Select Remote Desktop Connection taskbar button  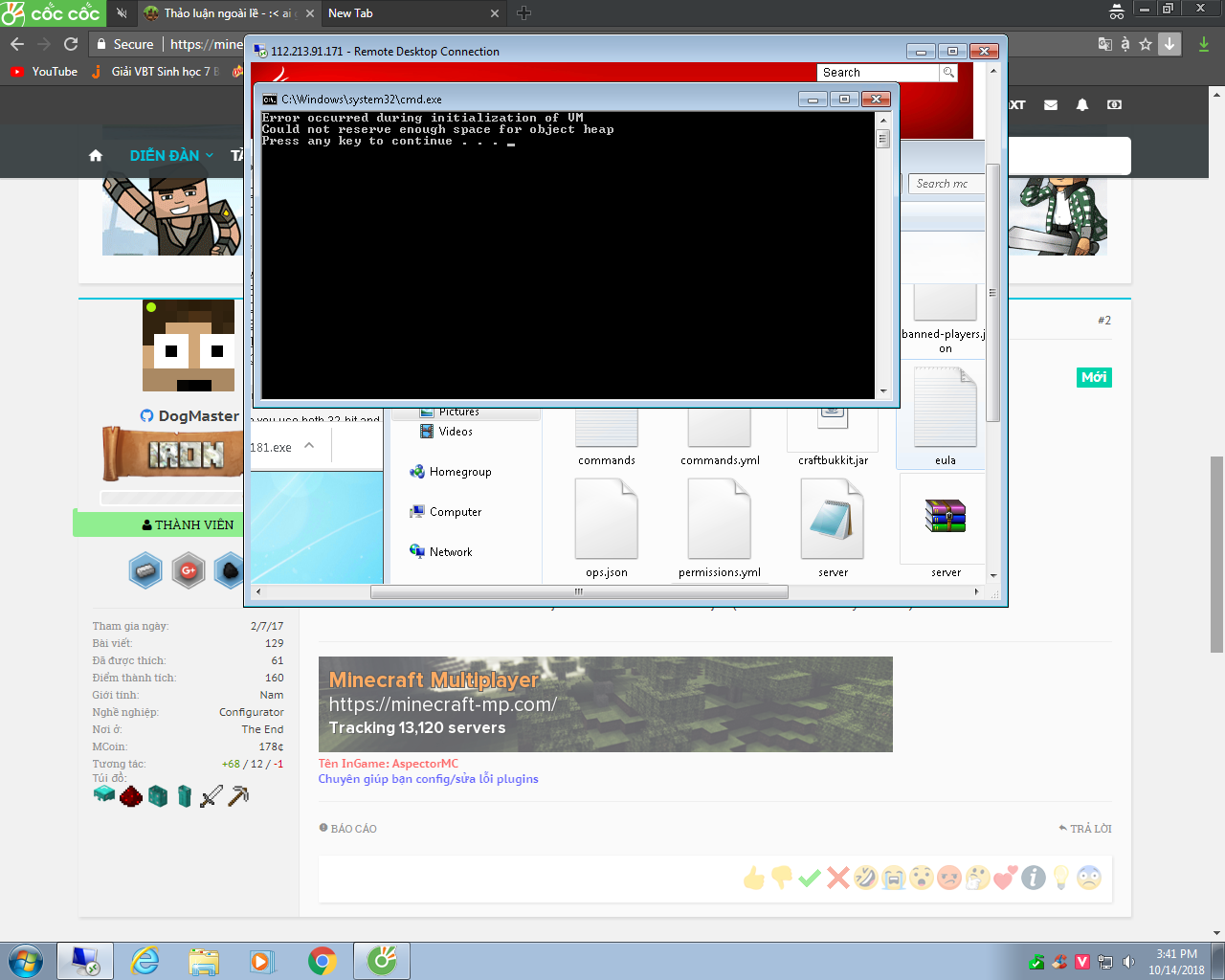point(85,961)
